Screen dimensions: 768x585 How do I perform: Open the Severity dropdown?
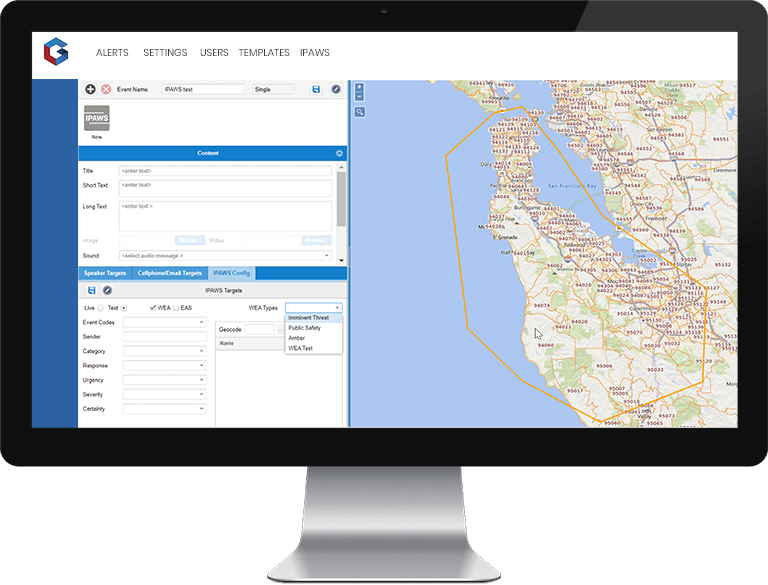click(x=165, y=394)
